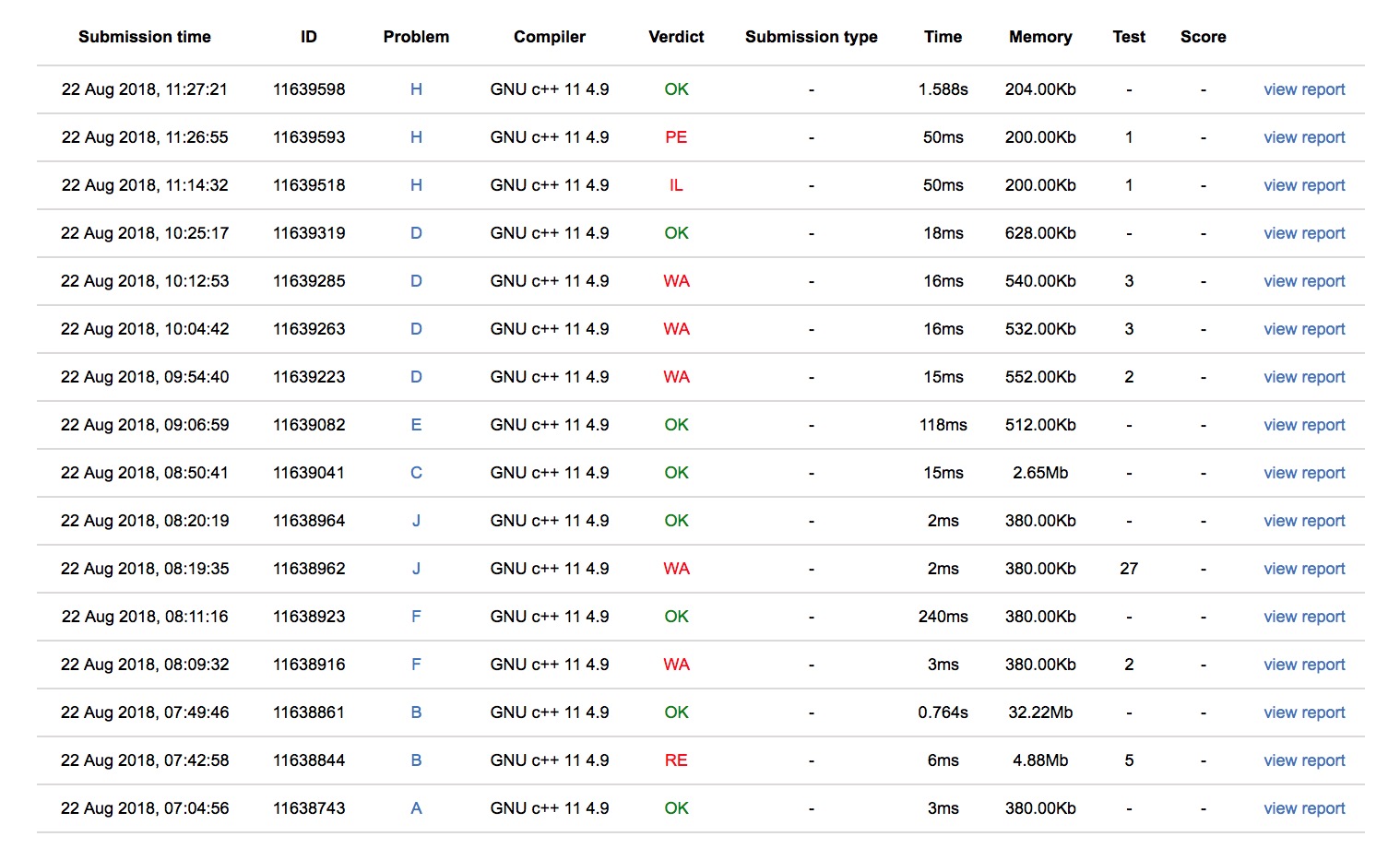This screenshot has width=1400, height=848.
Task: Click problem J in submission 11638964 row
Action: coord(416,521)
